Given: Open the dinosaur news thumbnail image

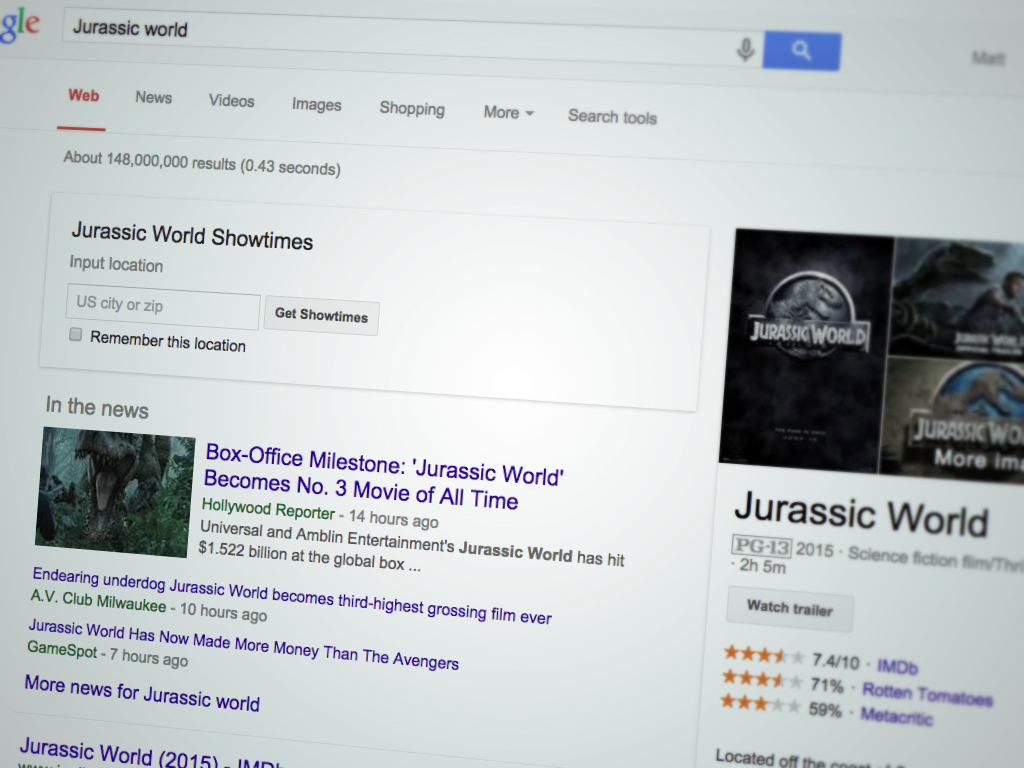Looking at the screenshot, I should pyautogui.click(x=116, y=492).
